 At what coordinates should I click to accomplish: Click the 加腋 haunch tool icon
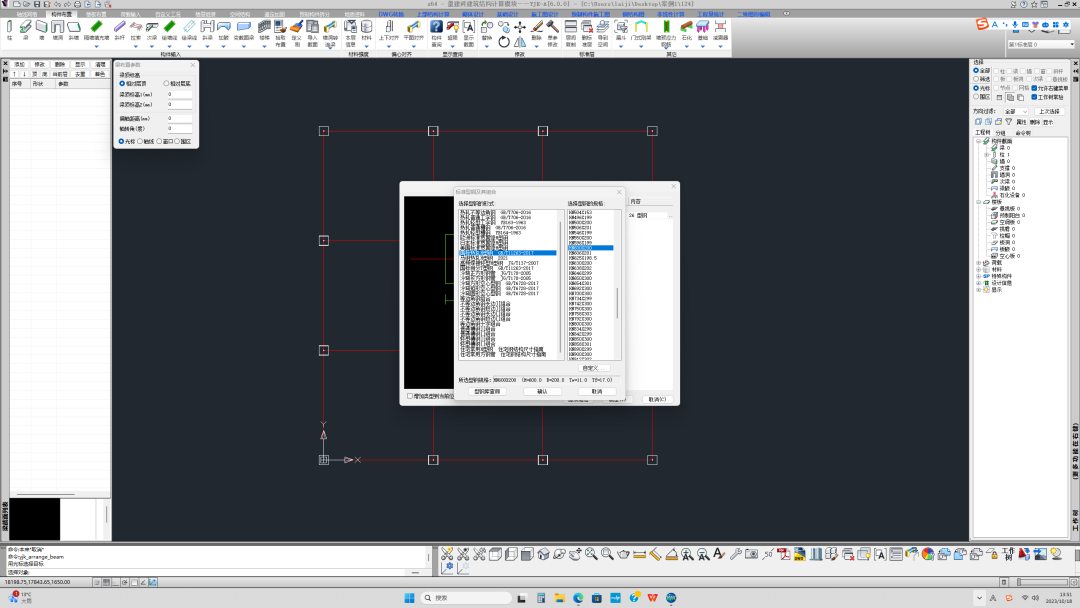click(224, 26)
